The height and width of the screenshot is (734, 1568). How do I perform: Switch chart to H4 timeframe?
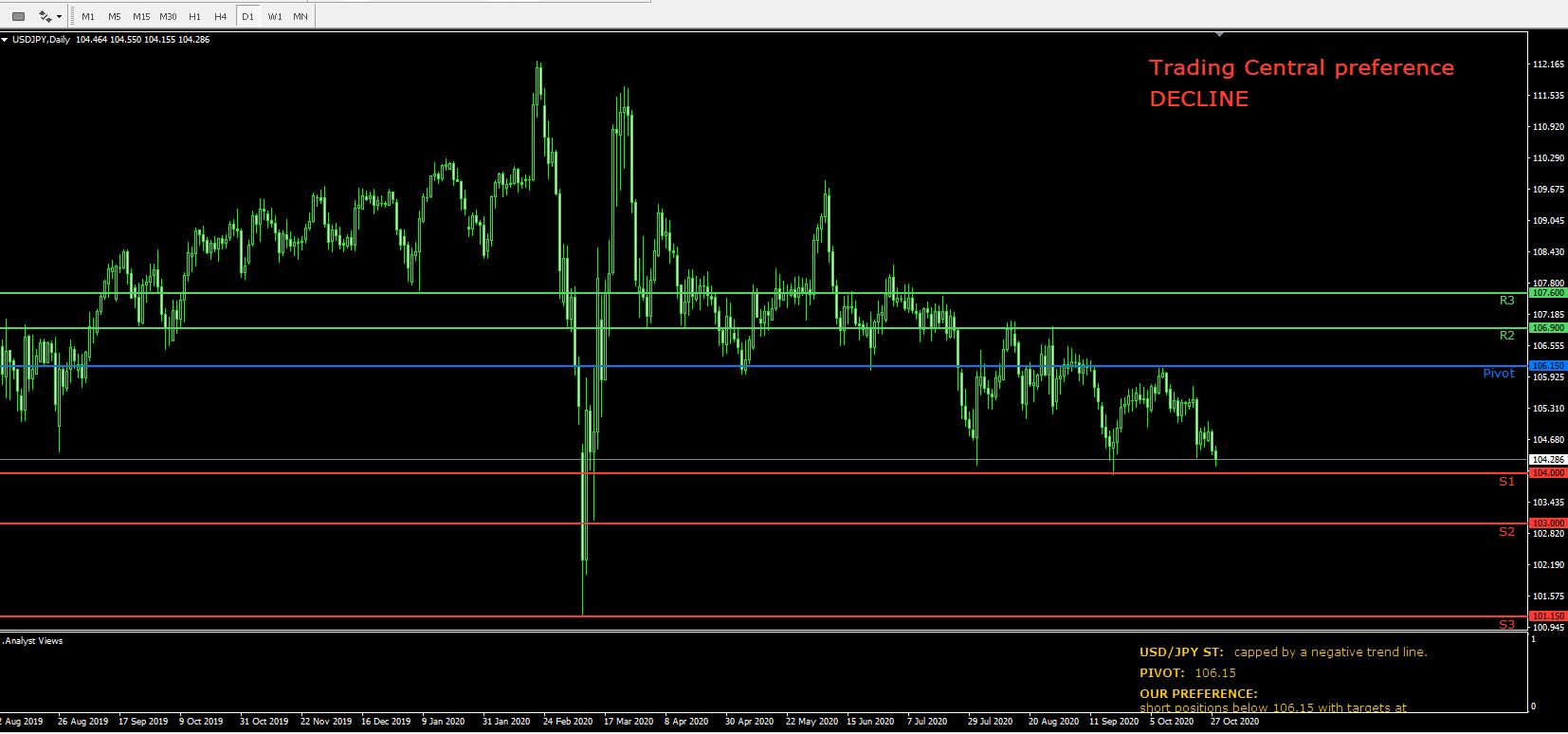coord(221,16)
